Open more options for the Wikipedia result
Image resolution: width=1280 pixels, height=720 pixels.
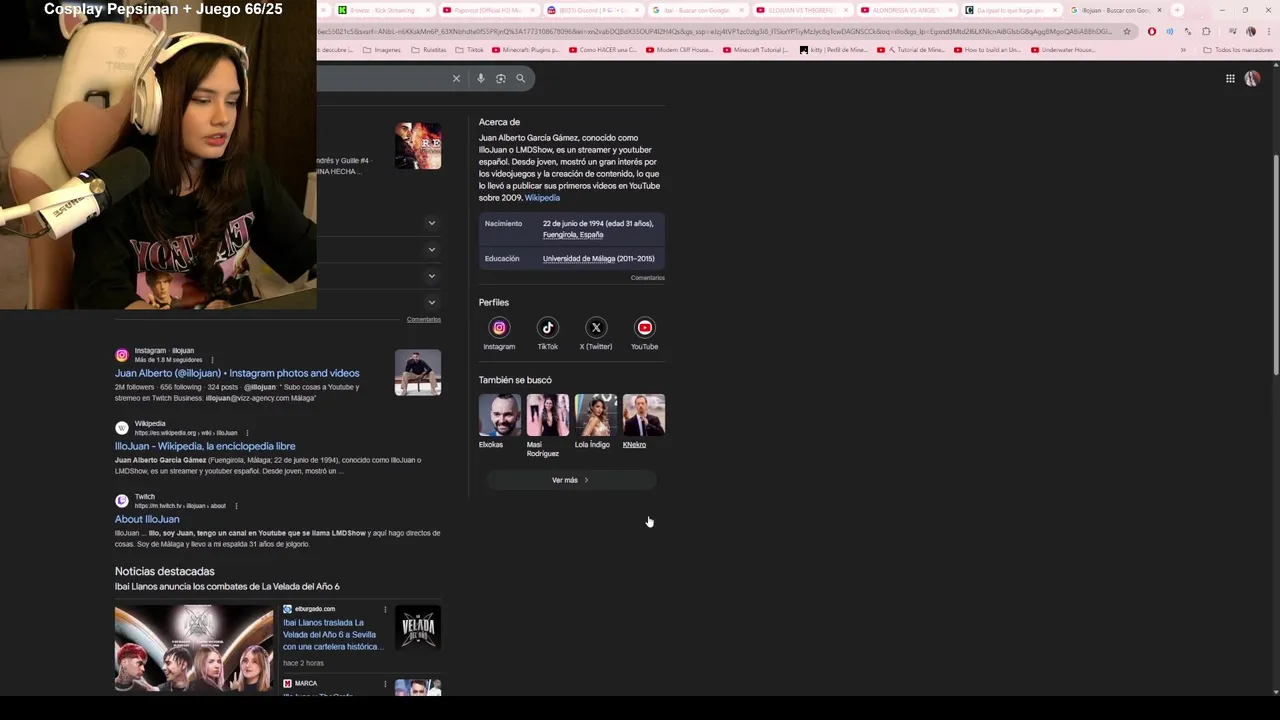(247, 433)
